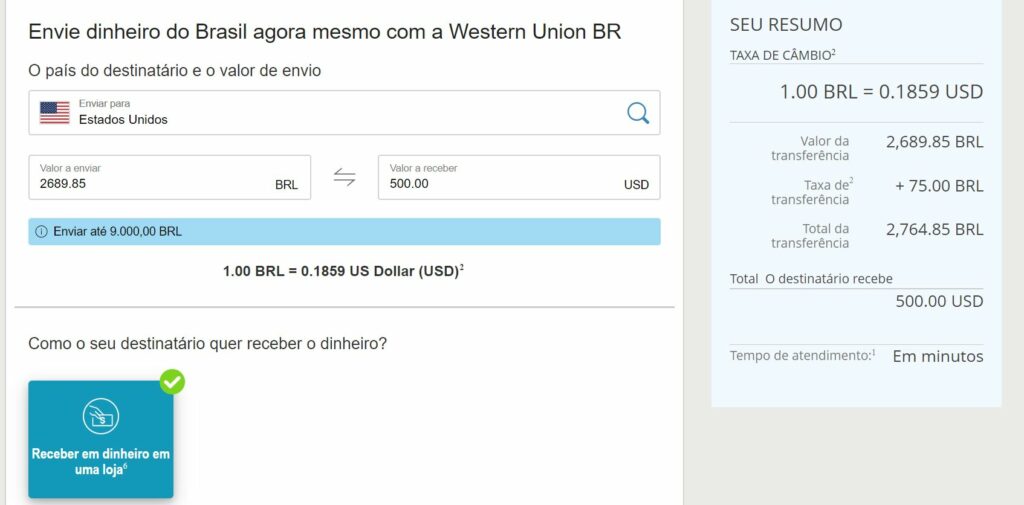Click footnote 2 next to 'Taxa de câmbio'
This screenshot has height=505, width=1024.
833,52
